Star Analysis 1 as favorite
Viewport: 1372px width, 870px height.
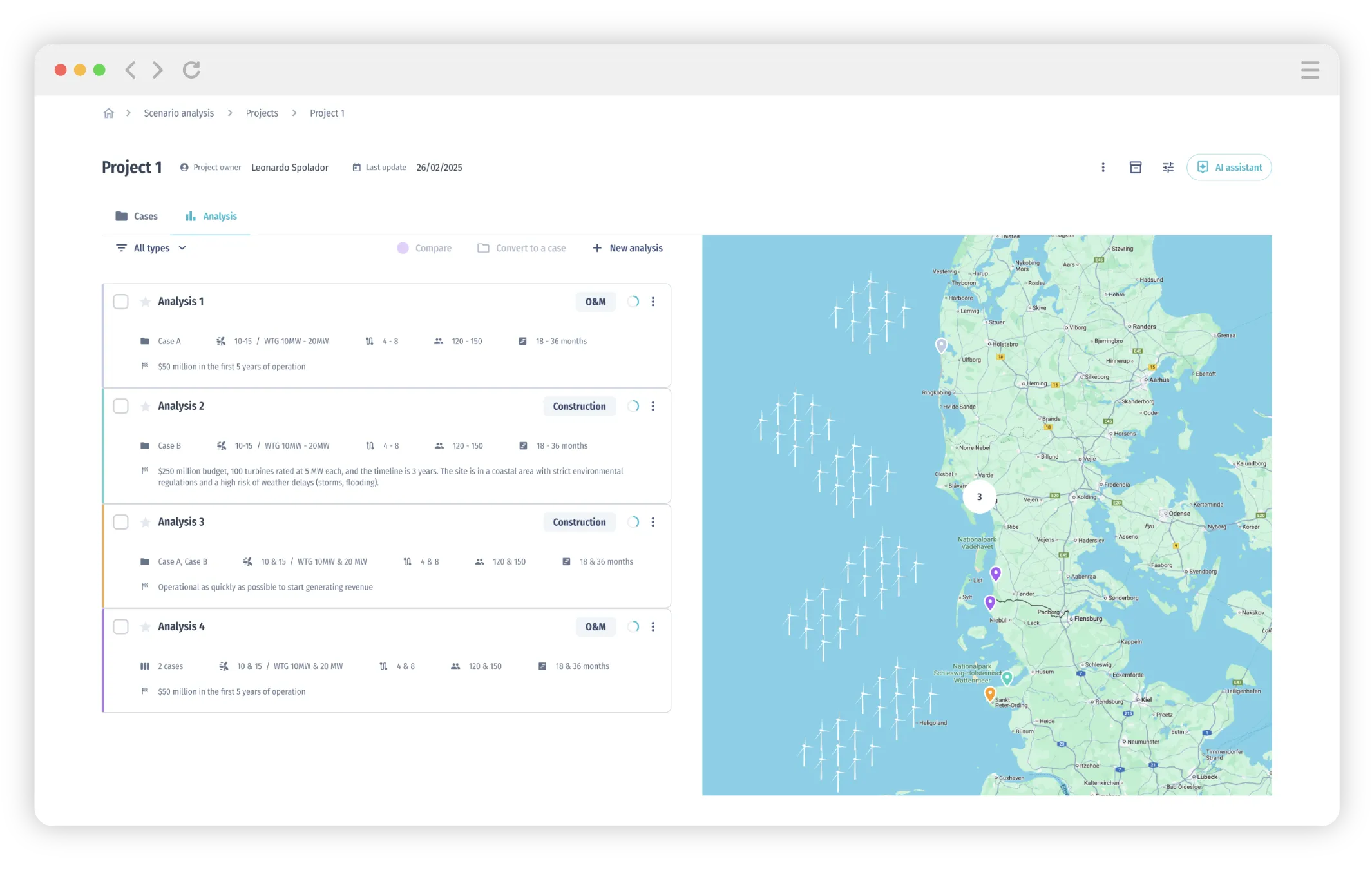click(146, 302)
